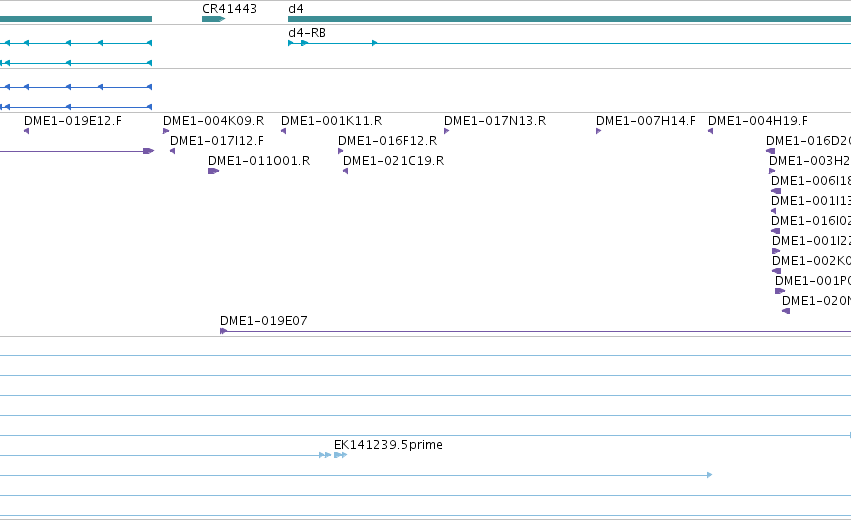Select the arrow glyph under DME1-017I12.F

[x=173, y=151]
